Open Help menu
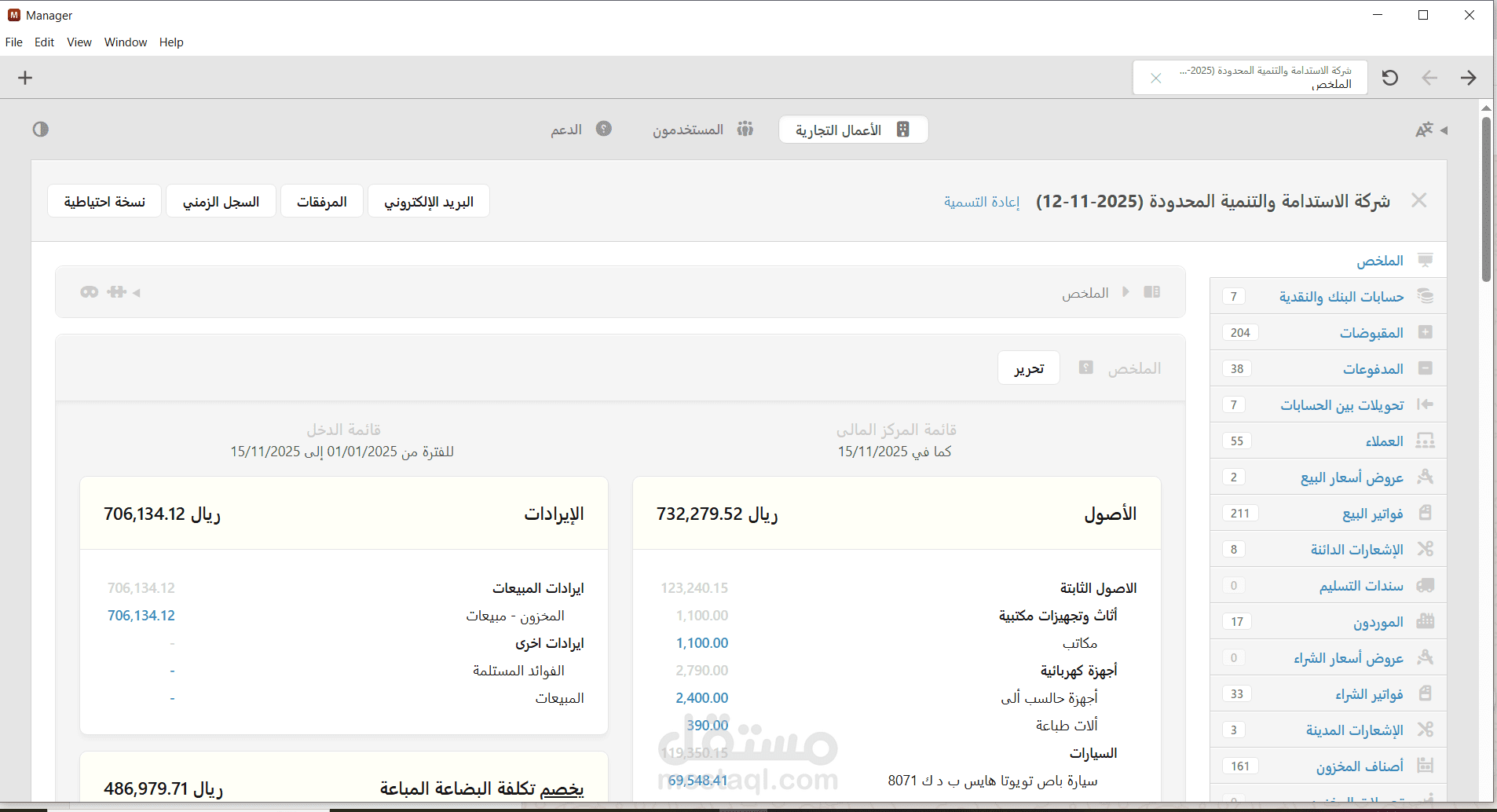This screenshot has height=812, width=1497. click(171, 42)
